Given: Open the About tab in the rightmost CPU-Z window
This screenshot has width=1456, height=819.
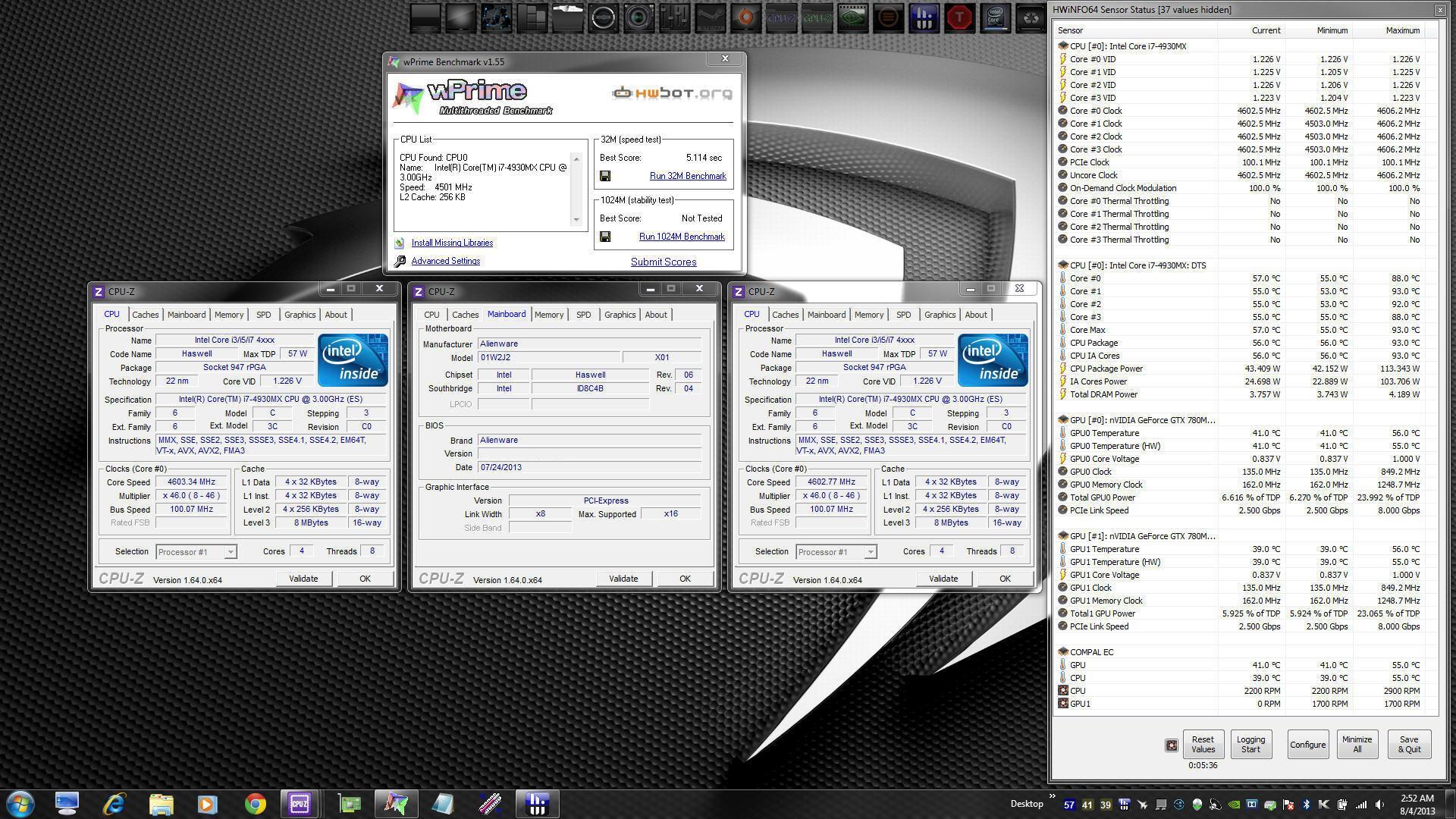Looking at the screenshot, I should [976, 315].
